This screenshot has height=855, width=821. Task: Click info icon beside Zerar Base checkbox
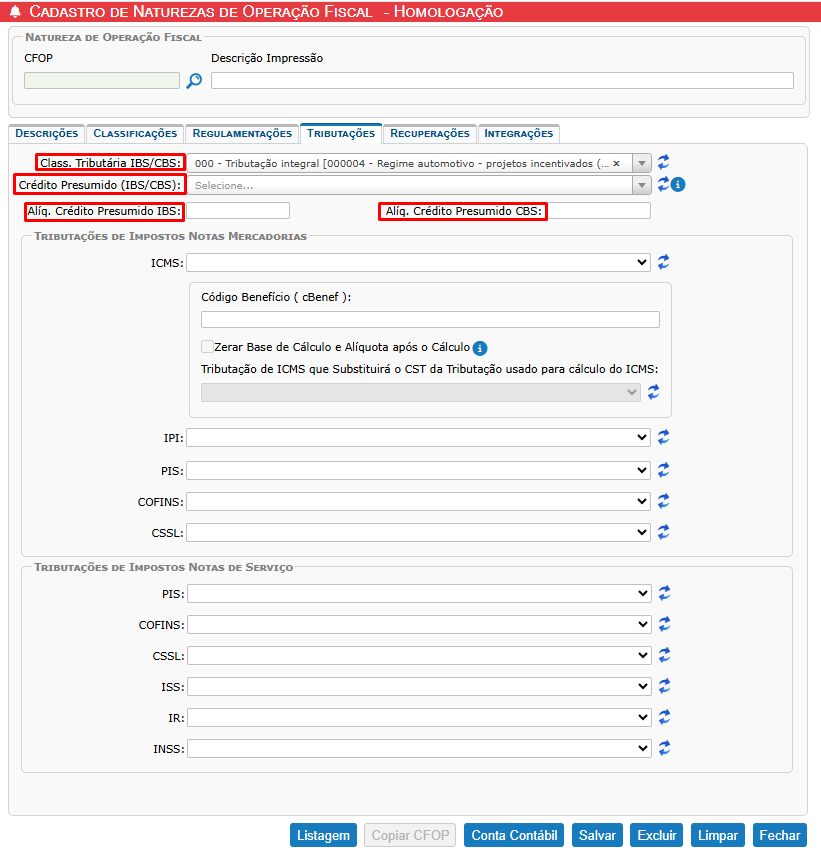tap(480, 348)
